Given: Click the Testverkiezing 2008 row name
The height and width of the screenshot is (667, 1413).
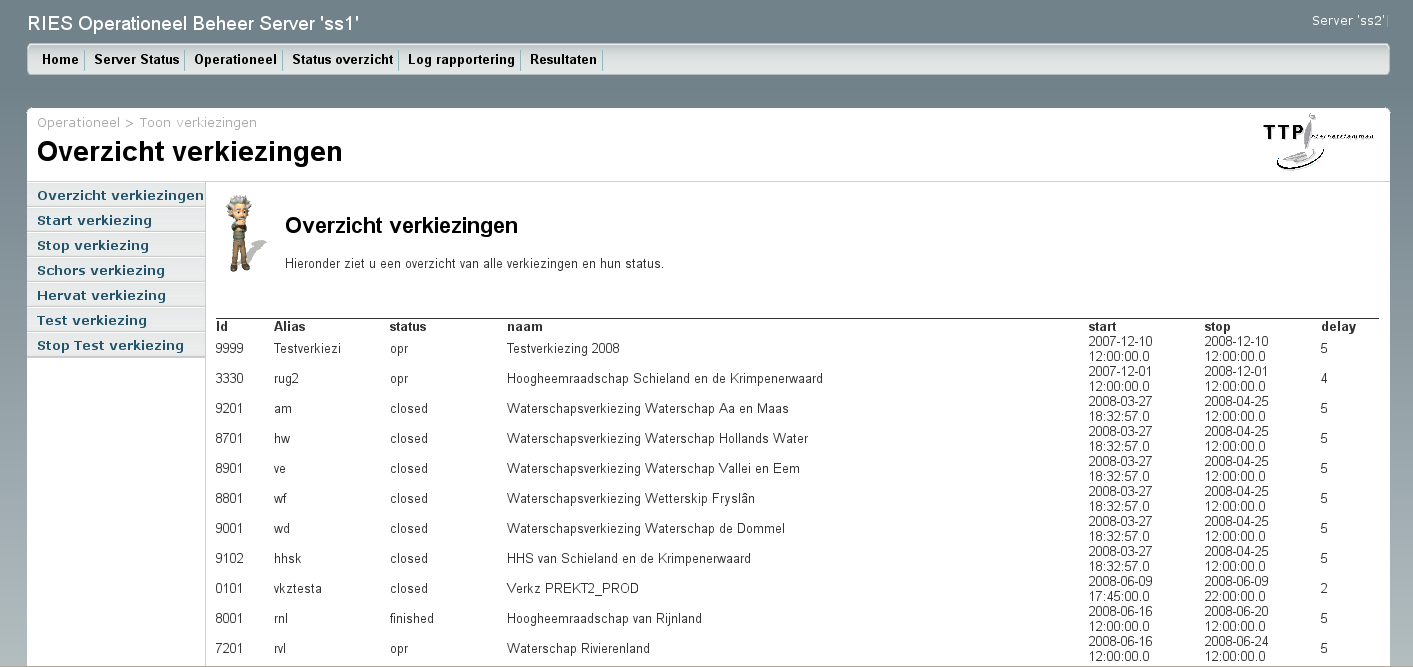Looking at the screenshot, I should (x=563, y=349).
